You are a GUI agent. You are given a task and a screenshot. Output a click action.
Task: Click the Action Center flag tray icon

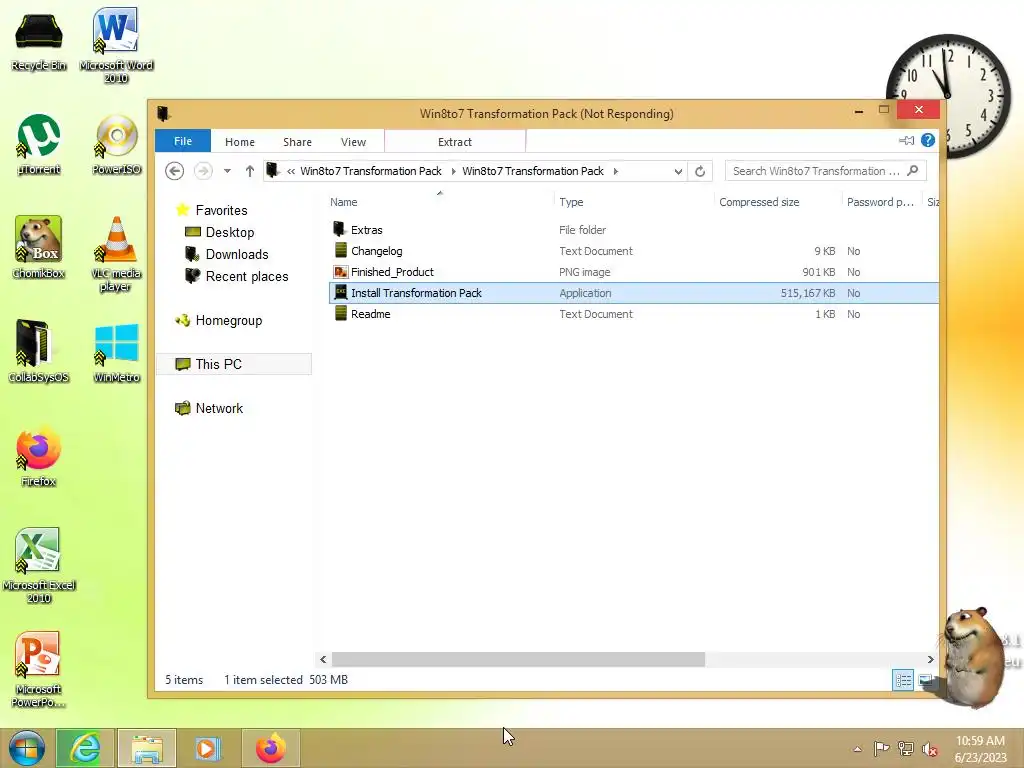click(x=882, y=749)
